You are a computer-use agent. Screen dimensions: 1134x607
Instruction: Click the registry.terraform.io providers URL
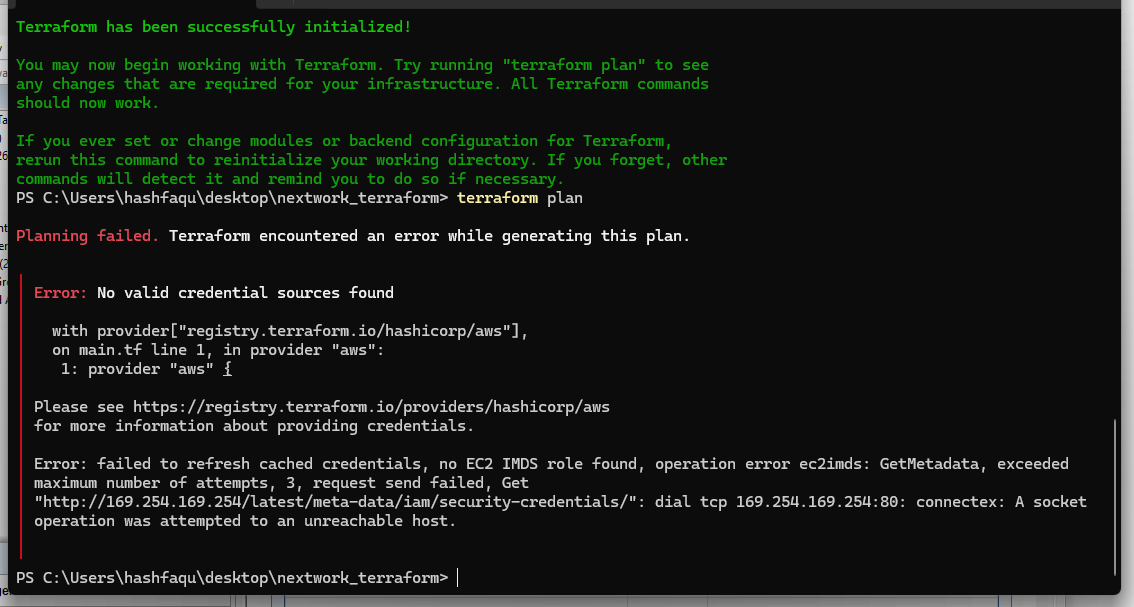(371, 407)
